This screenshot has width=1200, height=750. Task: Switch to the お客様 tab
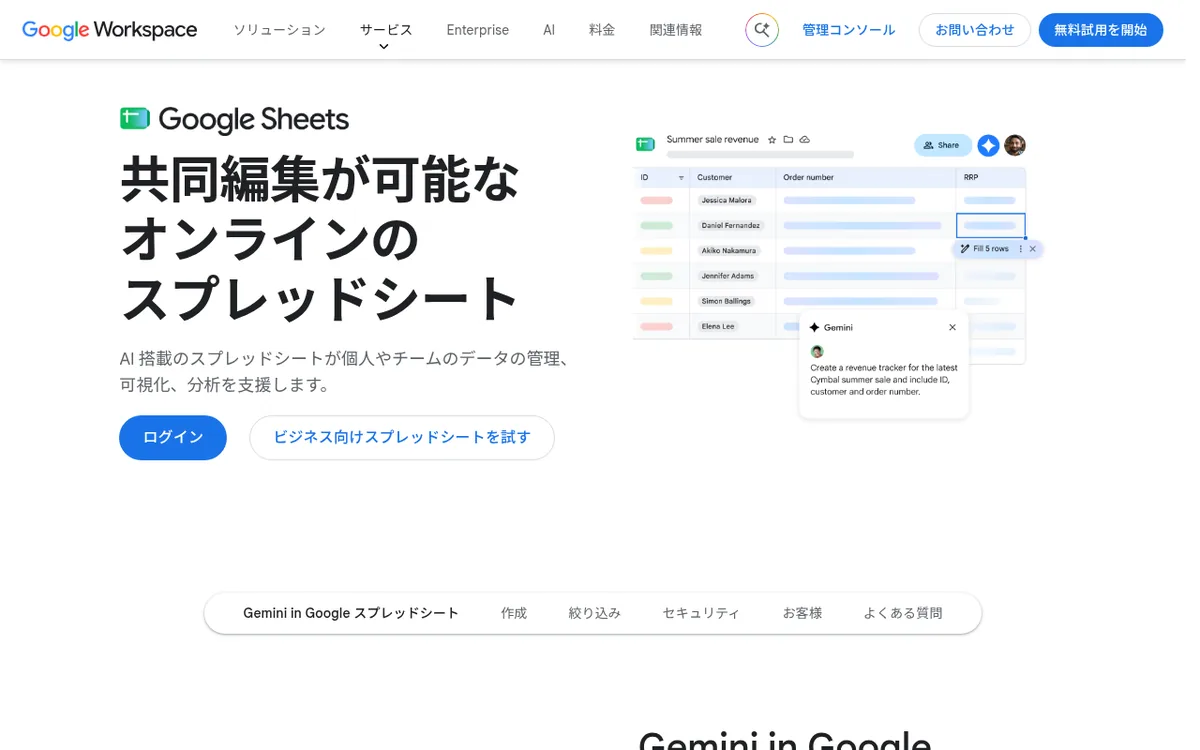point(802,613)
